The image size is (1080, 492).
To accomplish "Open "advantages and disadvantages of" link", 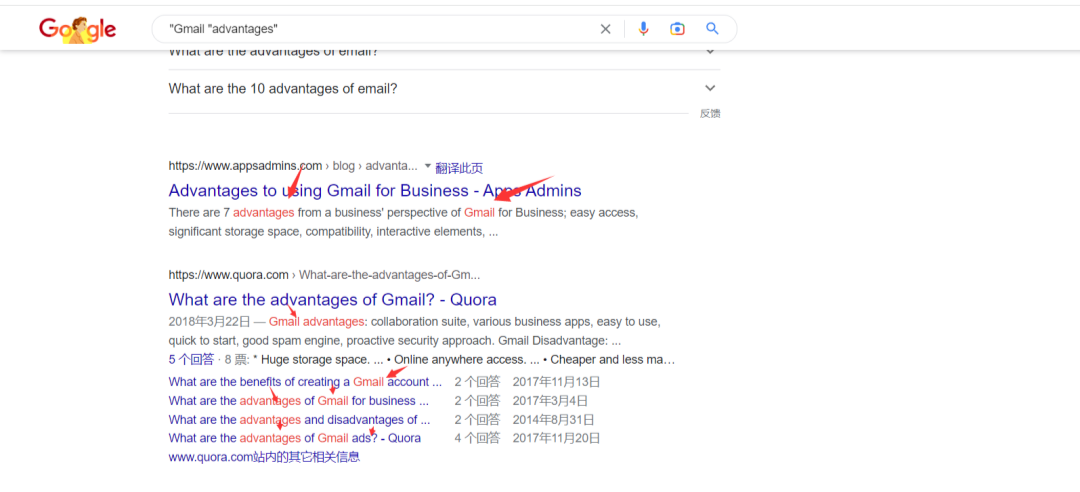I will point(299,420).
